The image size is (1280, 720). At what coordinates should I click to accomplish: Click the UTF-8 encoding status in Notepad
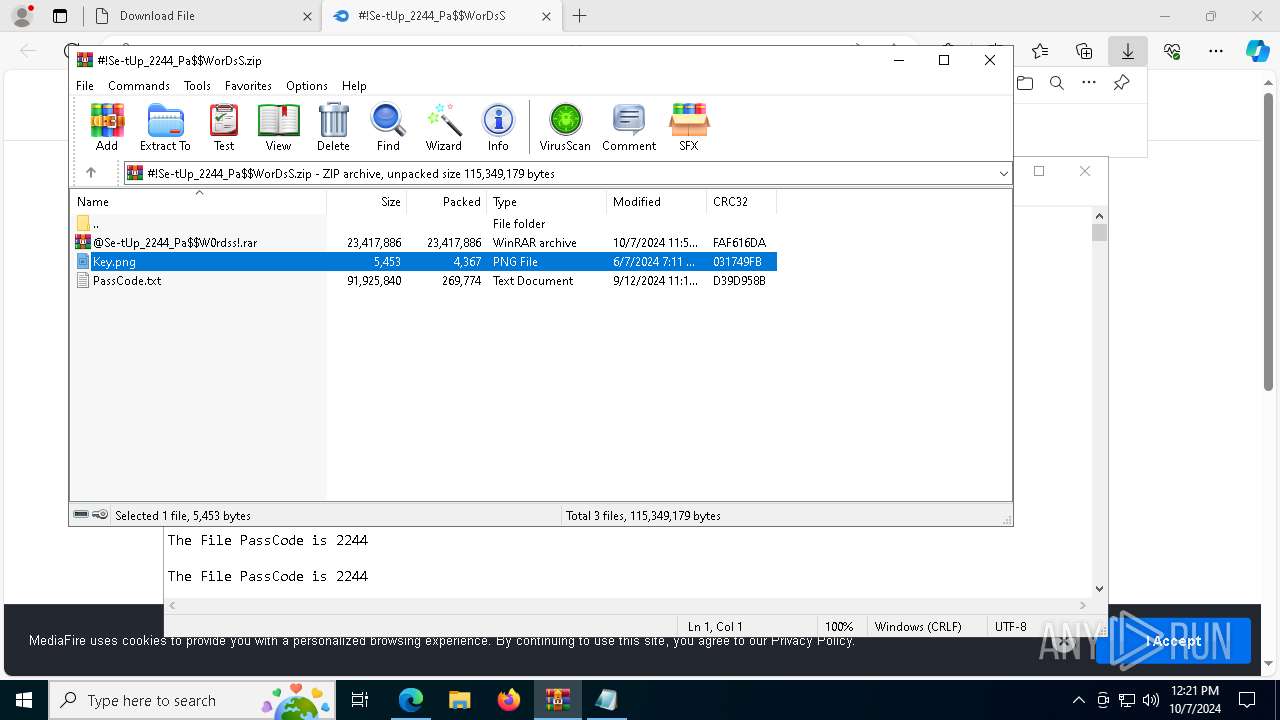[x=1010, y=627]
